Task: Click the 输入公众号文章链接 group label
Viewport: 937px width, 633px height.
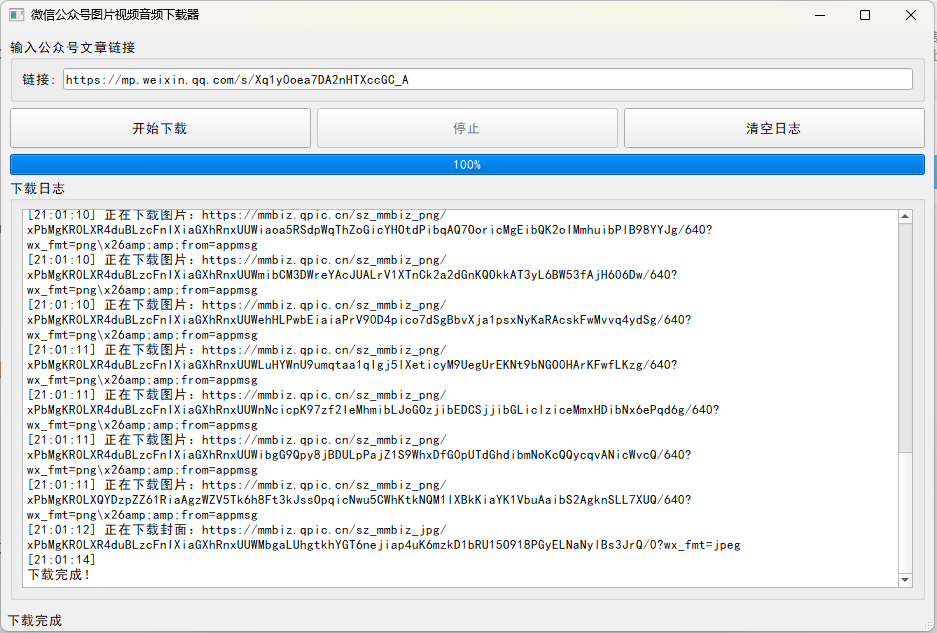Action: (x=73, y=47)
